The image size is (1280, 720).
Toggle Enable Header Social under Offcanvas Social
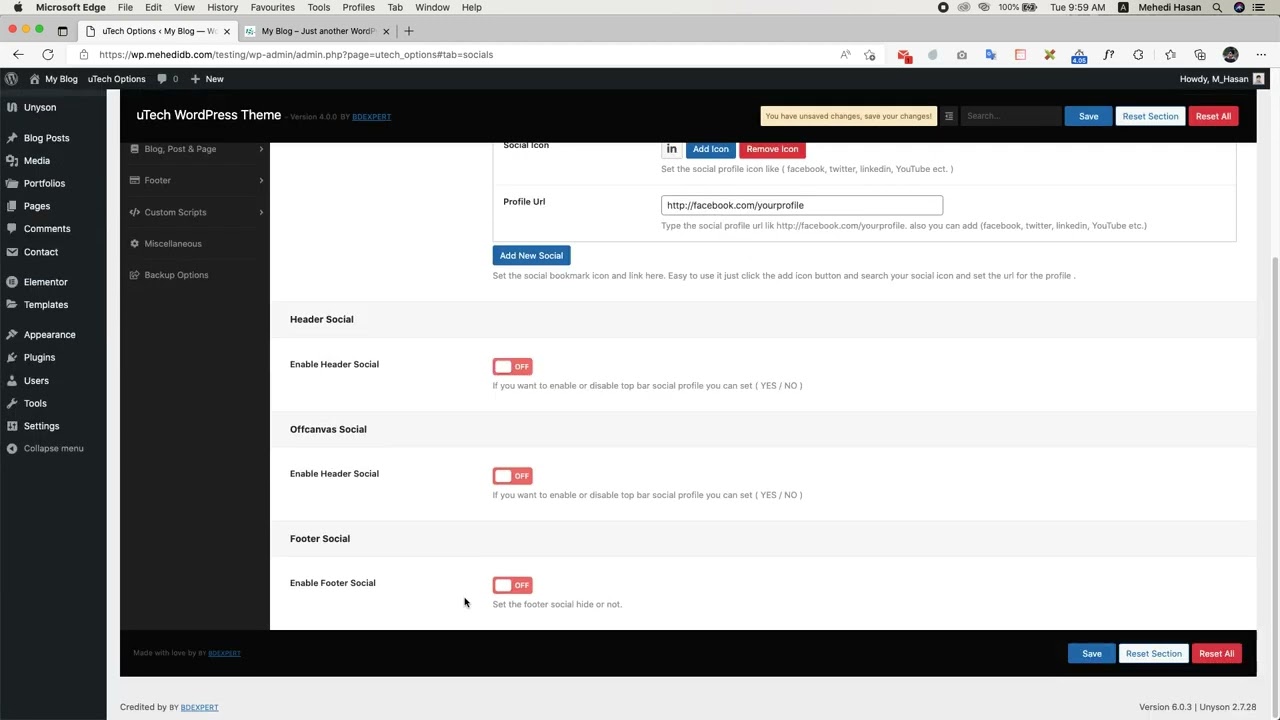tap(512, 476)
